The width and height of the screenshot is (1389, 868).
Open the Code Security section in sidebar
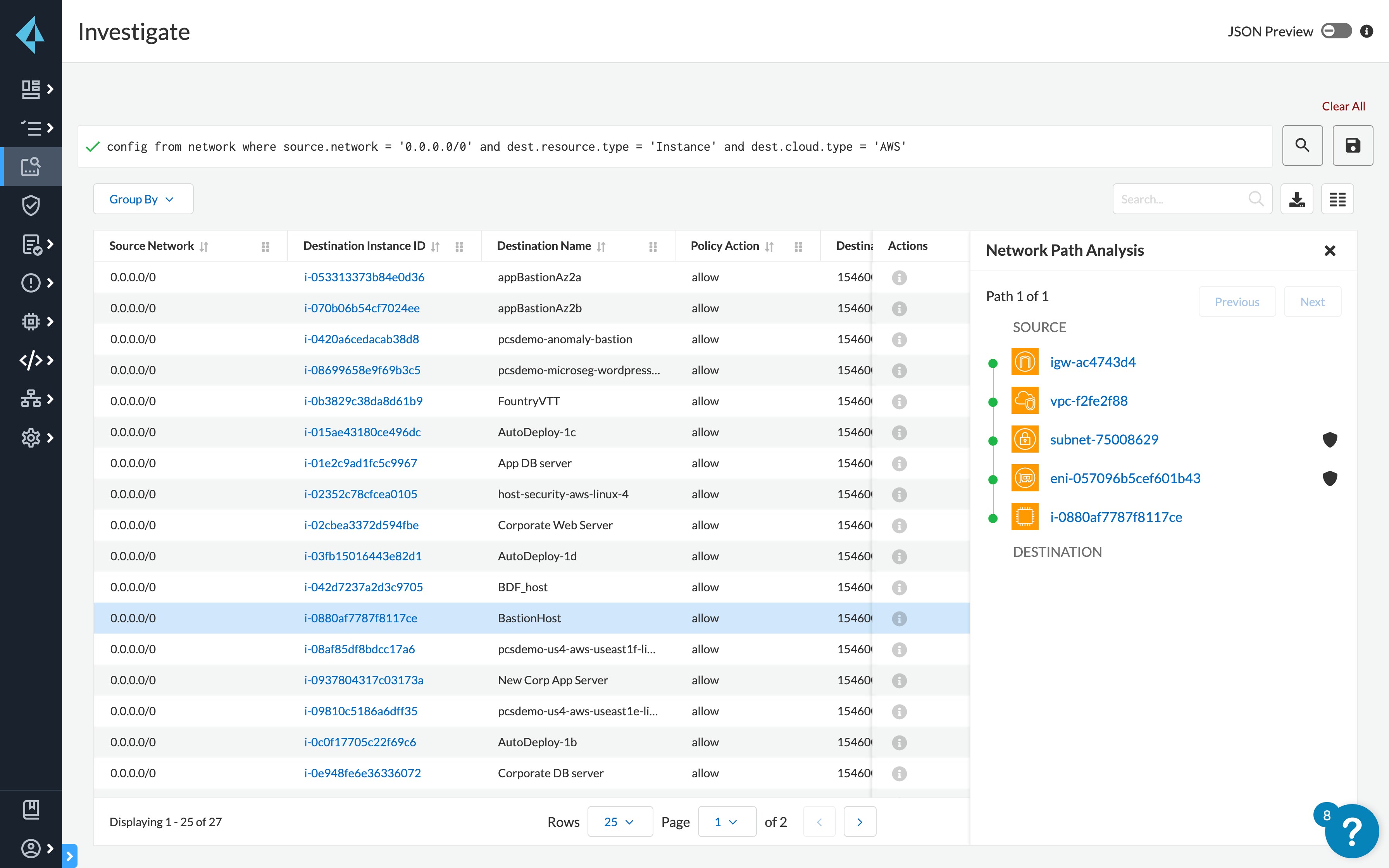(x=31, y=360)
